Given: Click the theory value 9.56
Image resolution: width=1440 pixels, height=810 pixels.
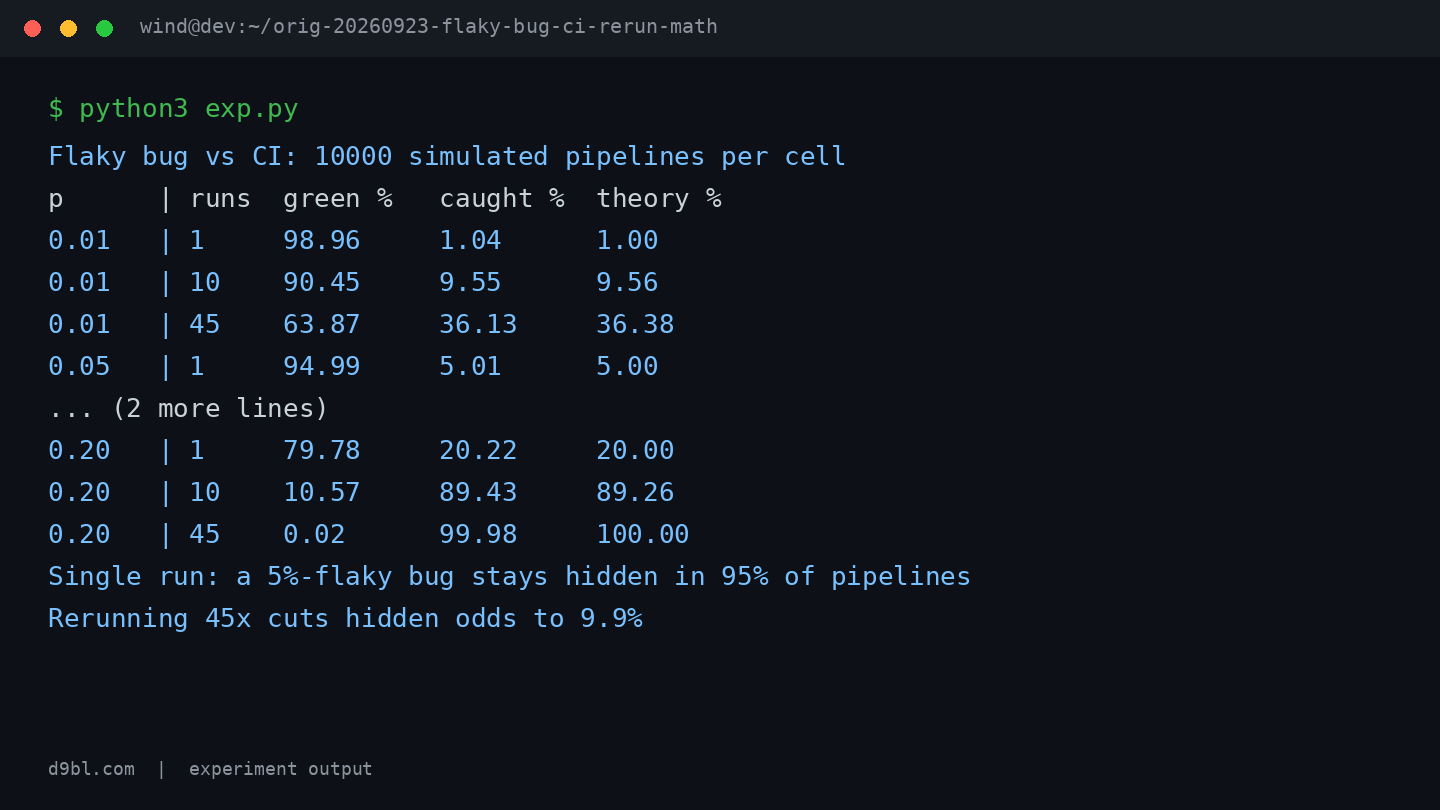Looking at the screenshot, I should point(628,282).
